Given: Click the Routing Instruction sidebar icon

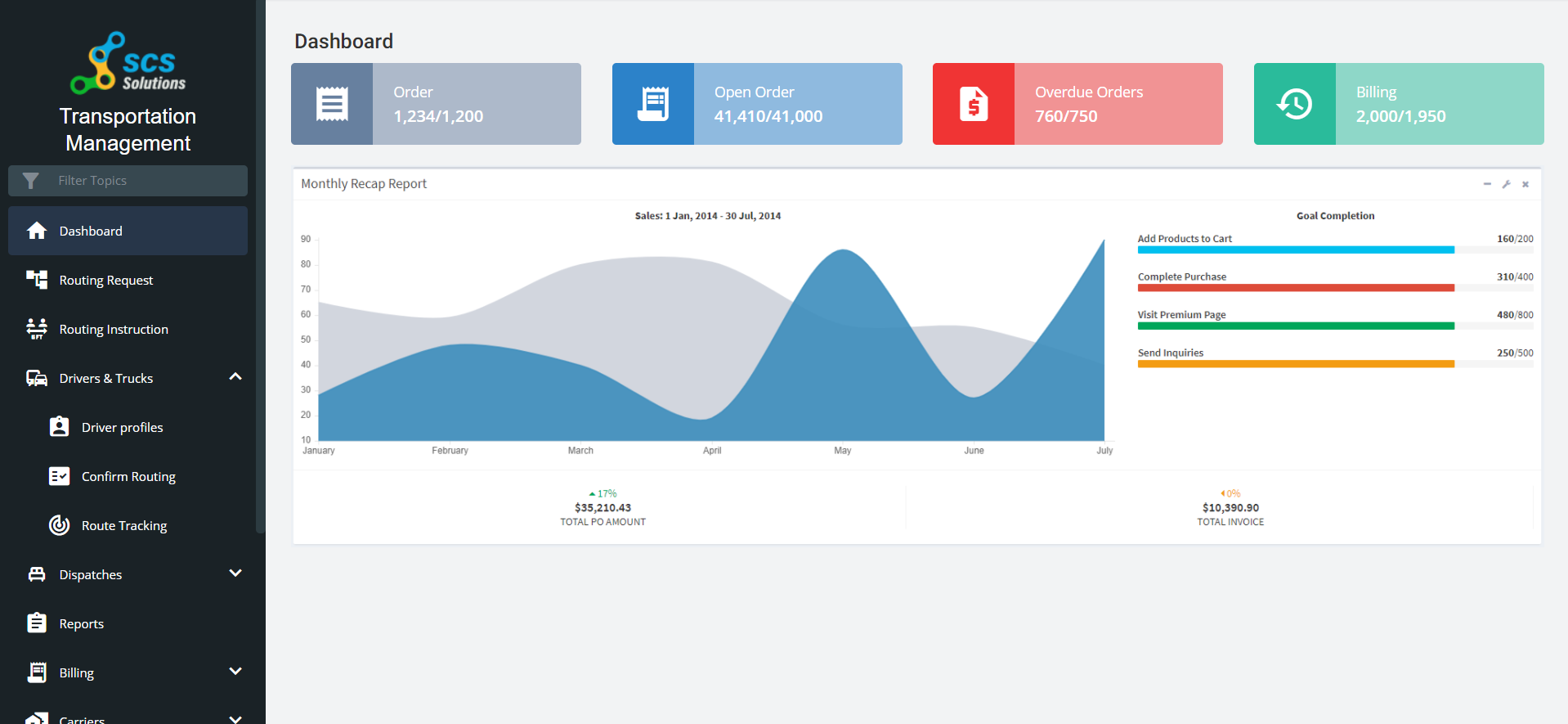Looking at the screenshot, I should [x=37, y=329].
